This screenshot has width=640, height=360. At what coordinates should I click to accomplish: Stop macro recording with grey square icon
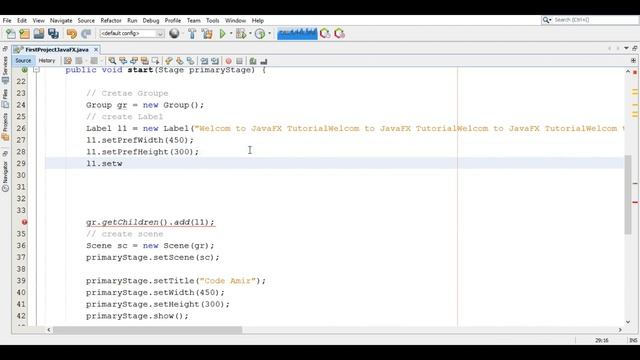pos(240,61)
